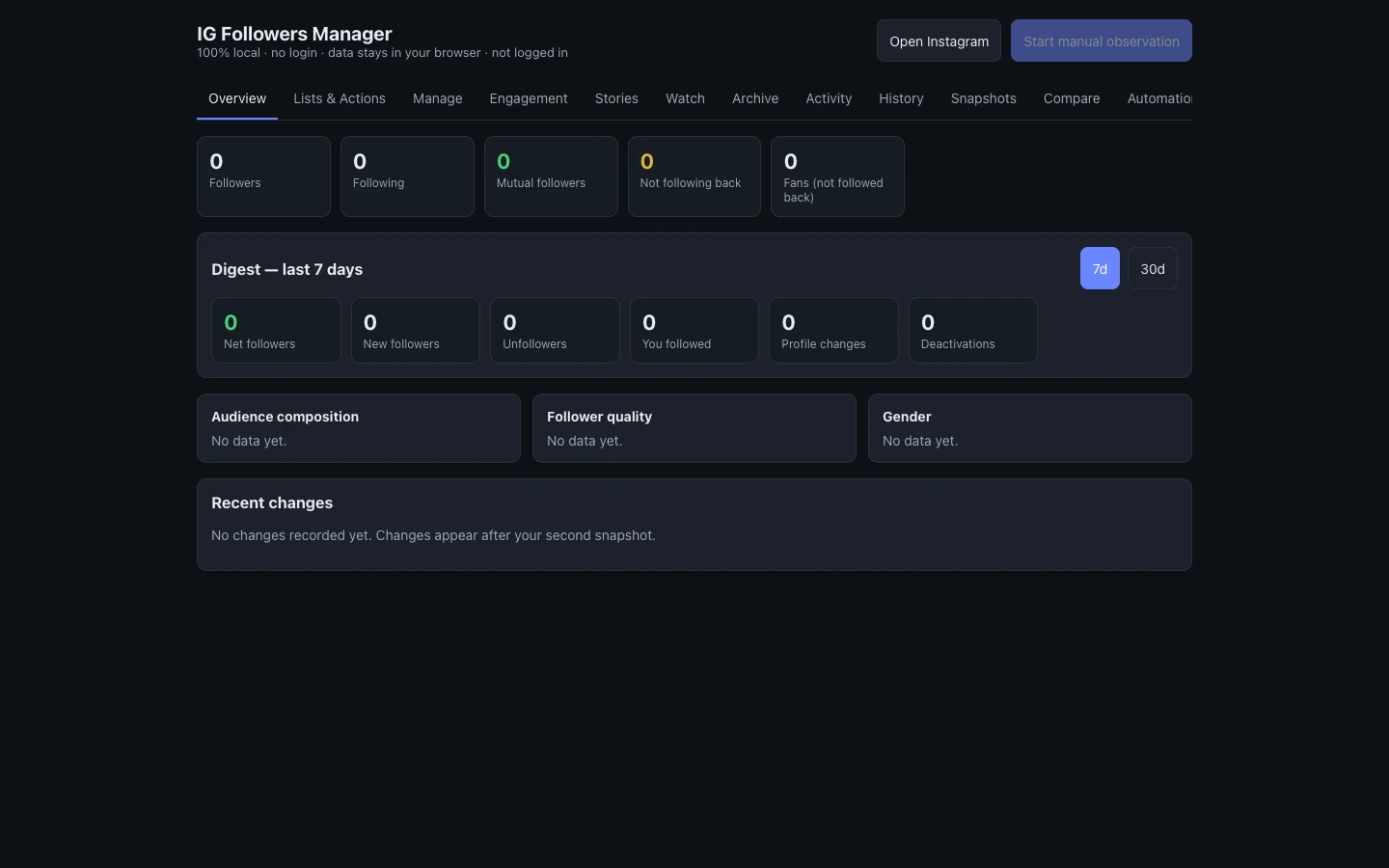1389x868 pixels.
Task: Open the Watch tab
Action: click(685, 98)
